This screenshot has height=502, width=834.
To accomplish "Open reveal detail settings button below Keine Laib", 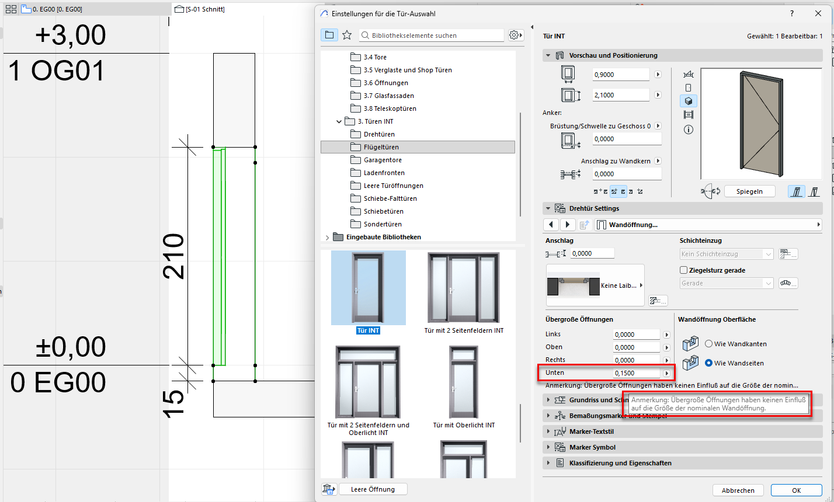I will [x=658, y=301].
